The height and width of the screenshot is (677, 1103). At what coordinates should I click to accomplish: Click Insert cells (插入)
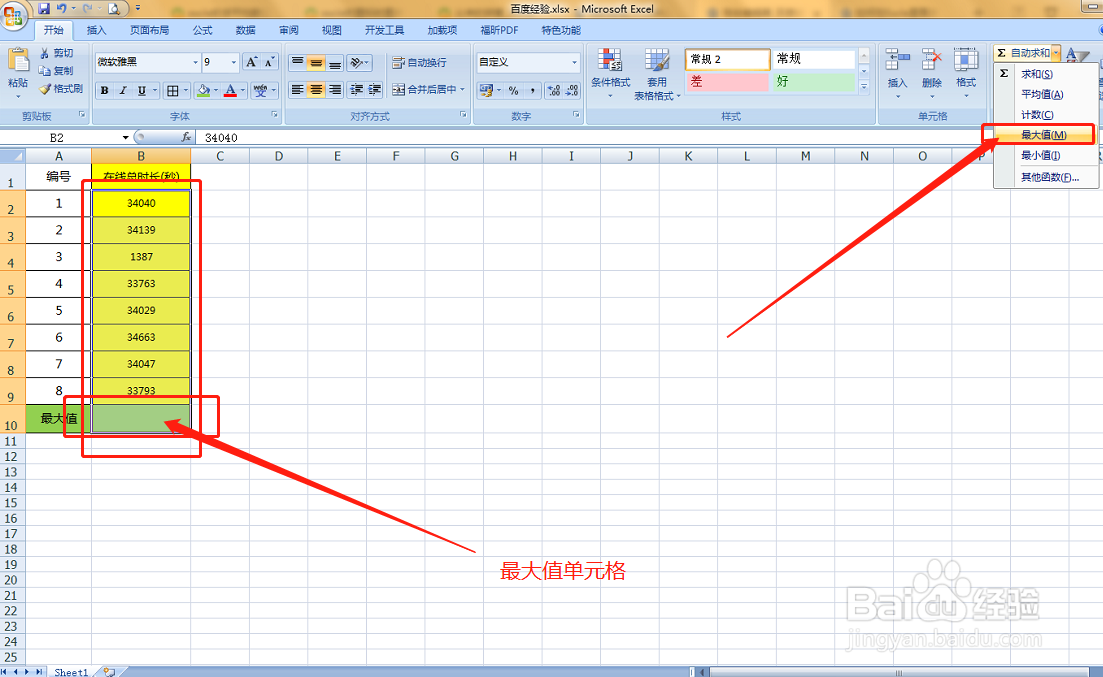(x=898, y=72)
